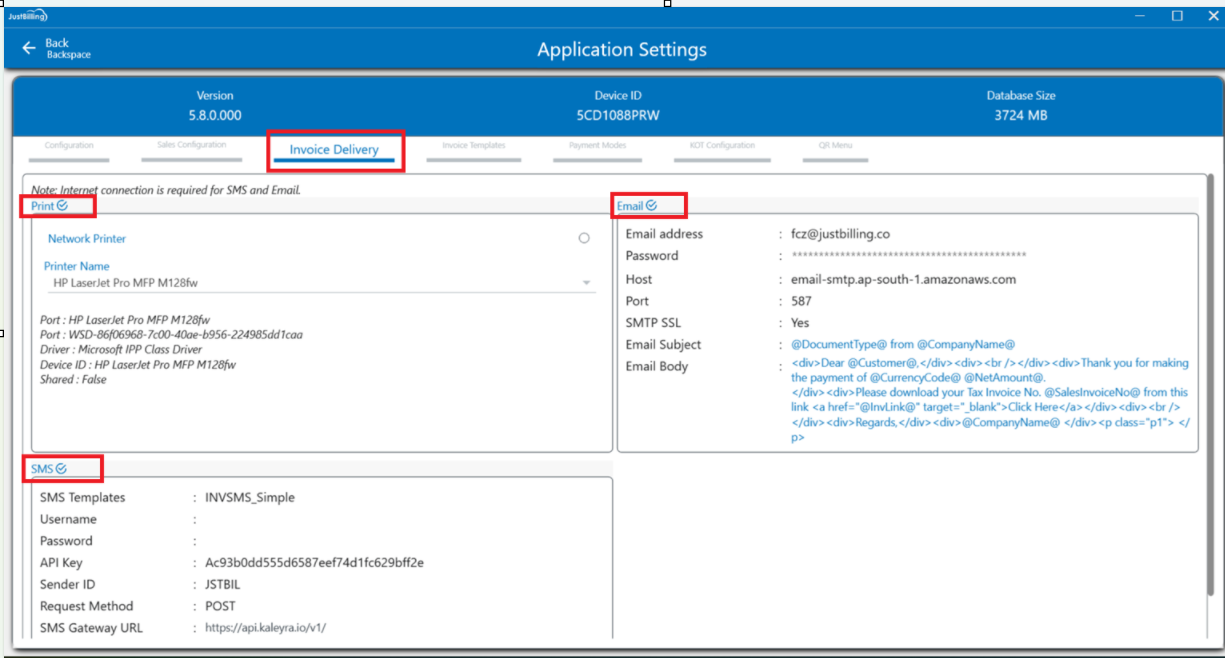1225x658 pixels.
Task: Switch to the QR Menu tab
Action: [835, 146]
